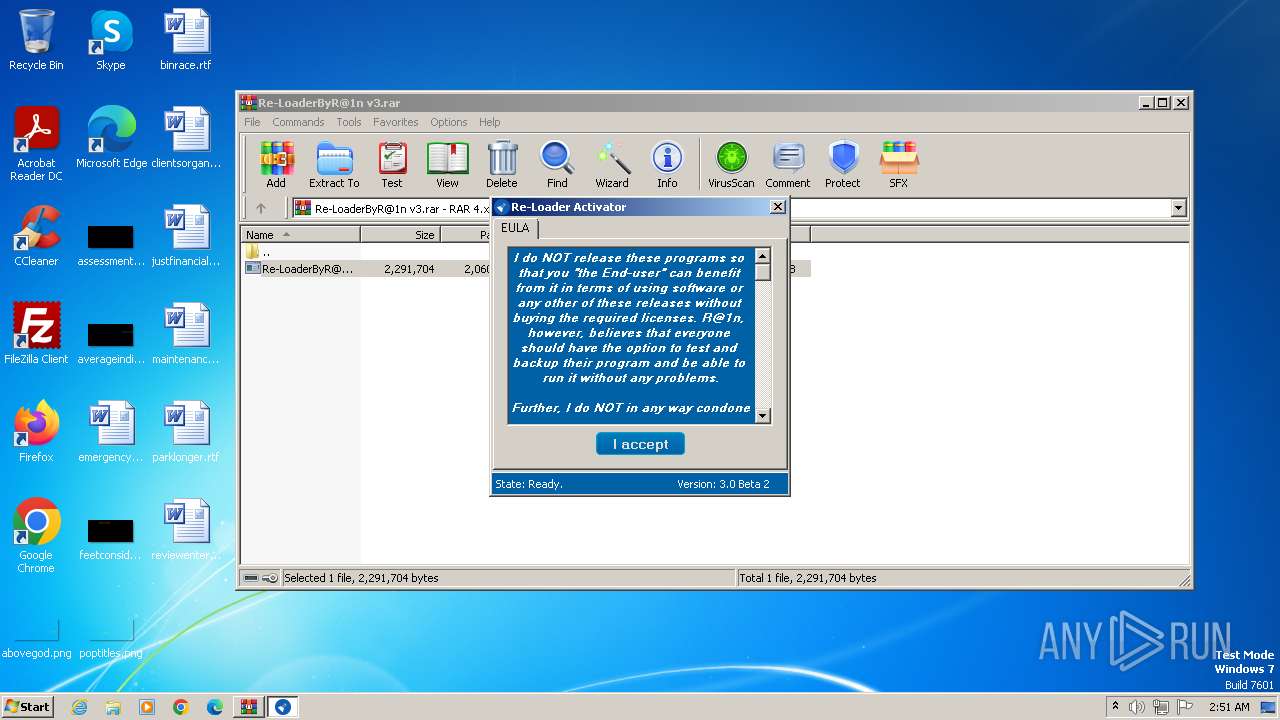
Task: Click the Add toolbar icon in WinRAR
Action: click(x=276, y=165)
